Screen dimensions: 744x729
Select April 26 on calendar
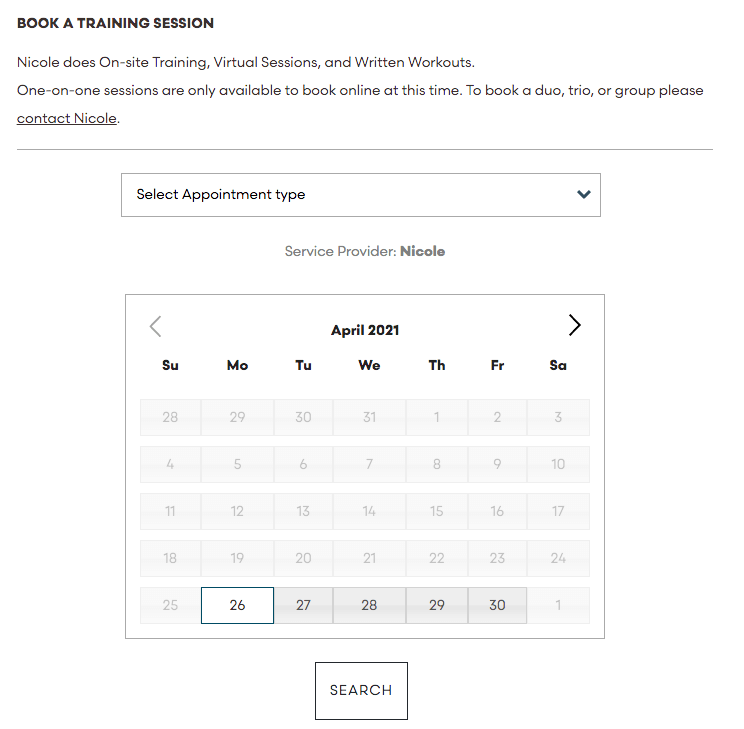[x=237, y=605]
